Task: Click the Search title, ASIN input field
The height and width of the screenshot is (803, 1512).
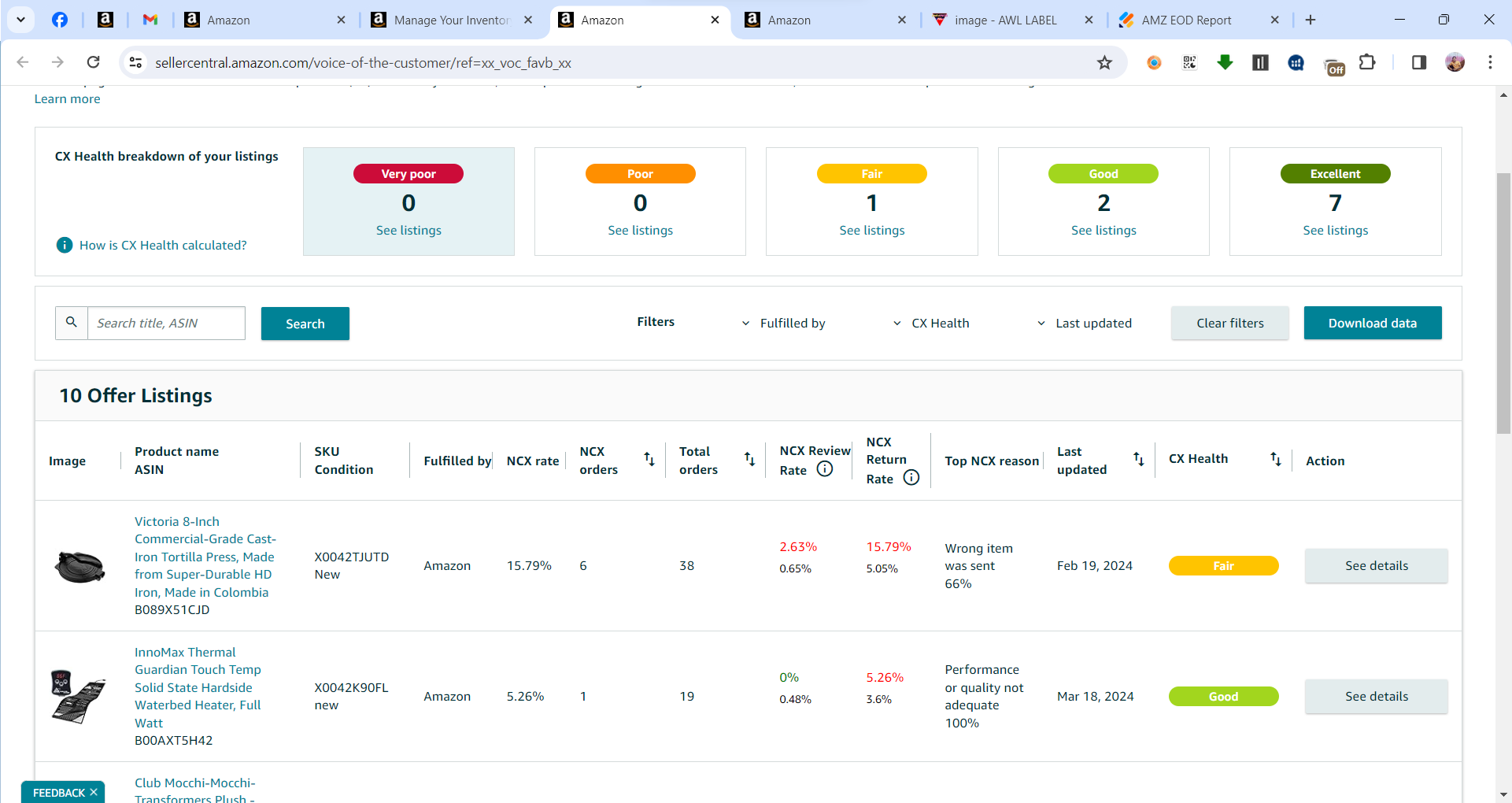Action: (x=166, y=323)
